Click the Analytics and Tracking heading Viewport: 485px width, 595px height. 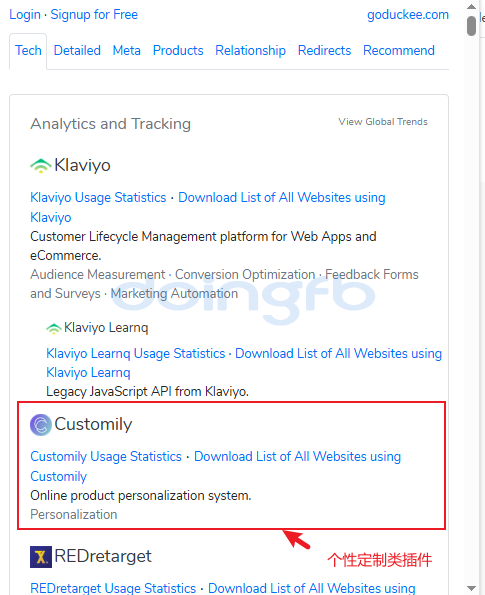pos(110,124)
